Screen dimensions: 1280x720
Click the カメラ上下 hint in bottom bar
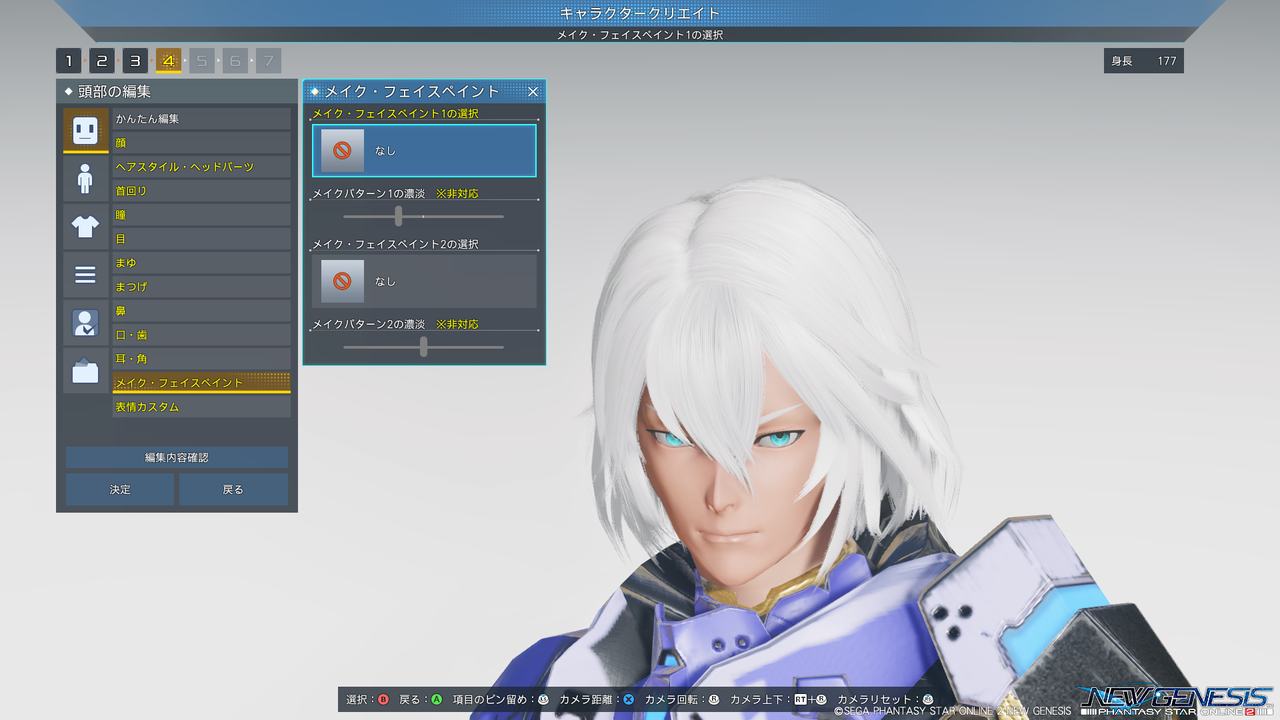[778, 699]
